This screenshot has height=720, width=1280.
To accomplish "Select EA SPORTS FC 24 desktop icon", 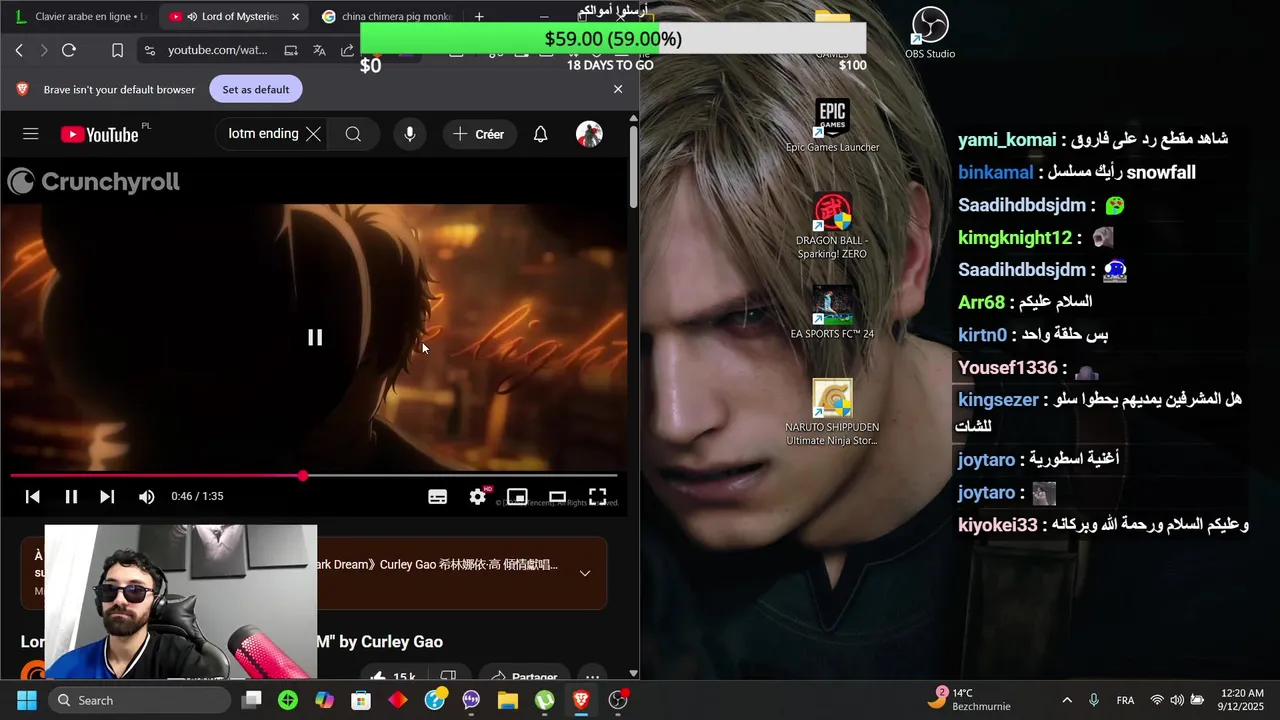I will [832, 312].
